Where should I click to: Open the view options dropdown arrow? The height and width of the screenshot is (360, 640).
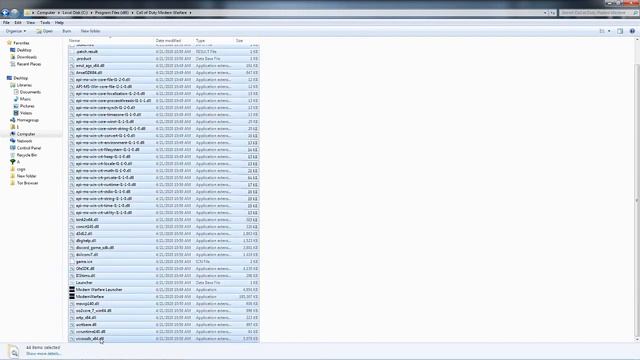[609, 31]
